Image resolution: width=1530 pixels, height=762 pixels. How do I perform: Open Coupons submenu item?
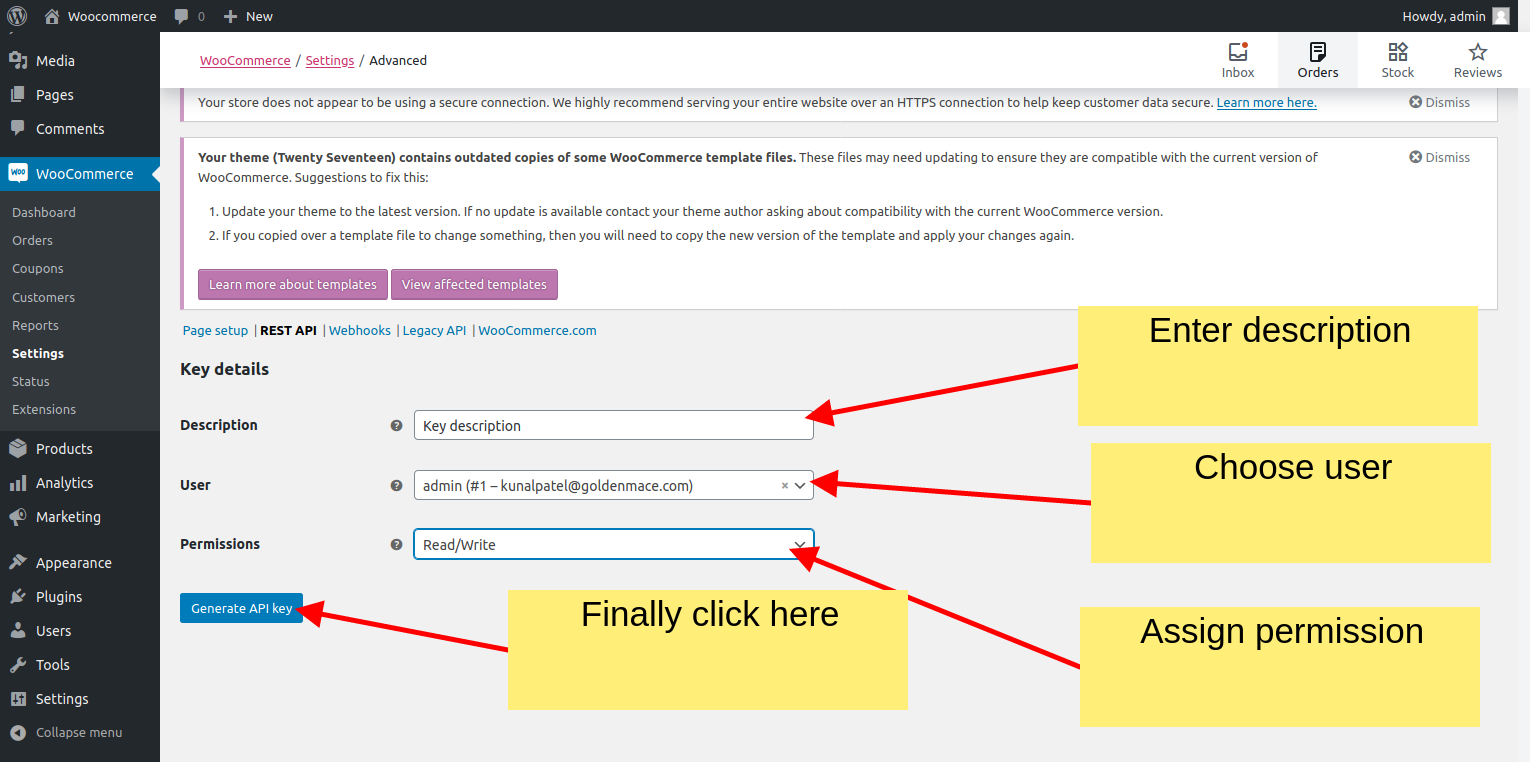click(38, 268)
